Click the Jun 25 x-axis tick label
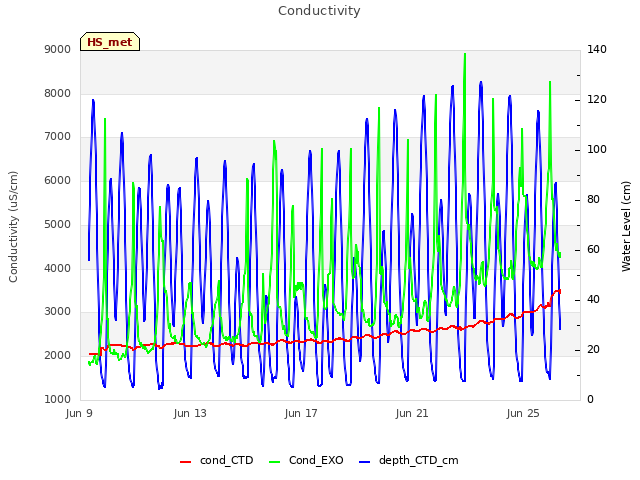This screenshot has width=640, height=480. point(523,413)
